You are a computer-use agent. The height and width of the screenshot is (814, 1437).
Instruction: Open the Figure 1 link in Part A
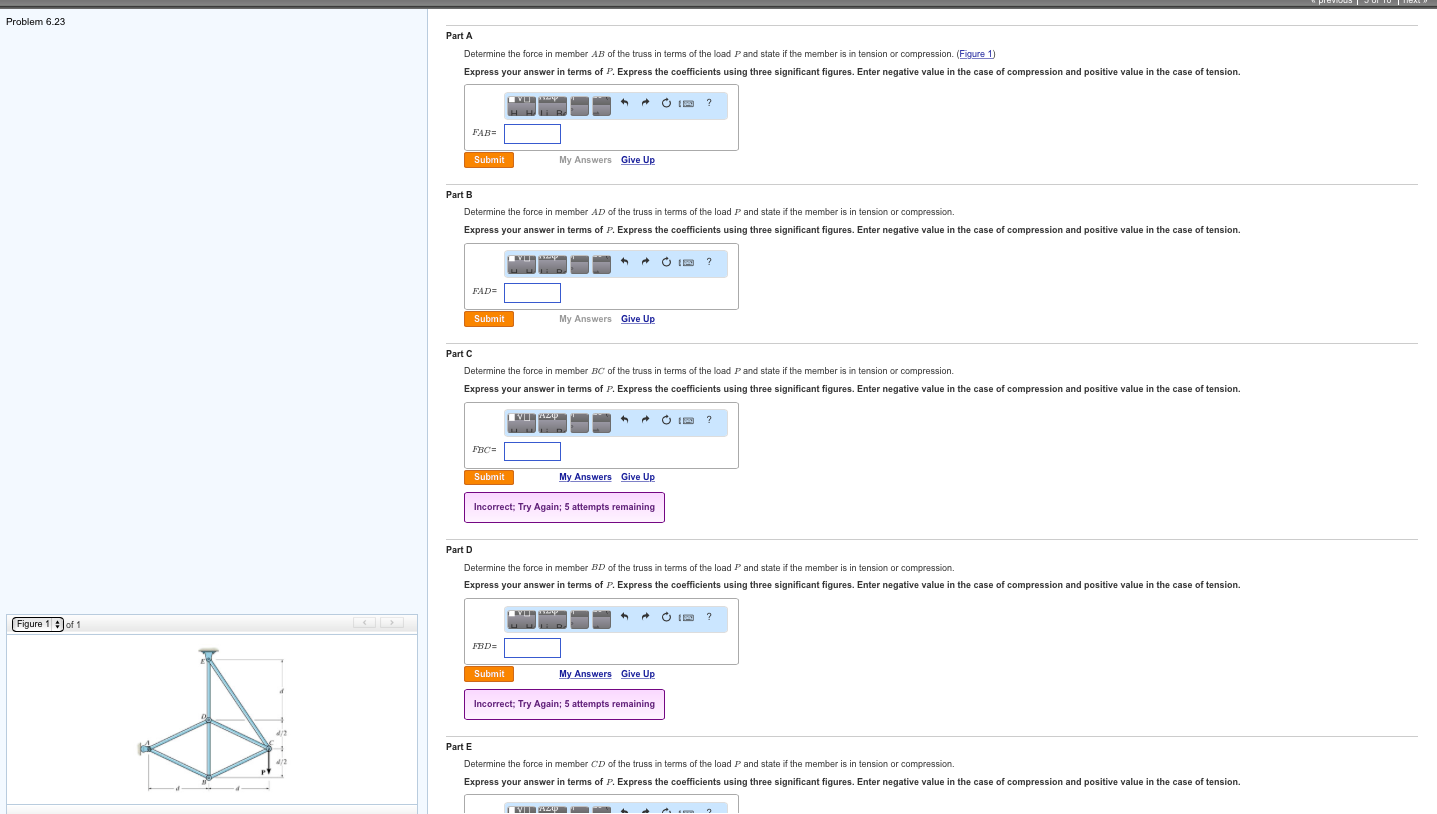pyautogui.click(x=976, y=54)
